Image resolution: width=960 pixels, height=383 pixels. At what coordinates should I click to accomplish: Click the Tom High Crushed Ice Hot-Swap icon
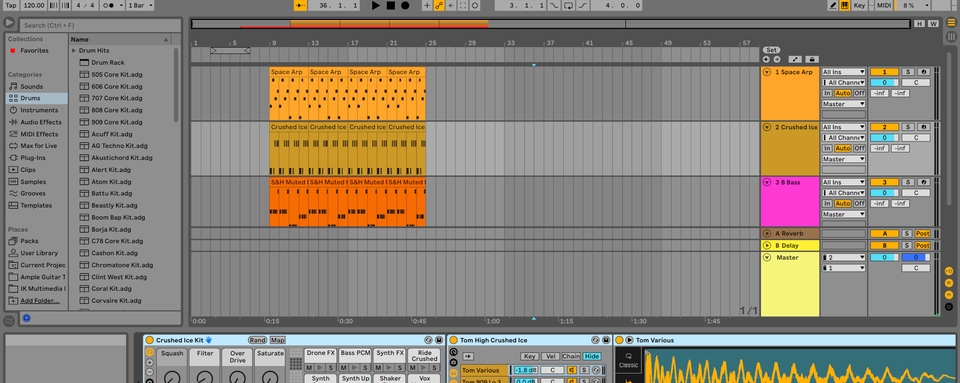pos(595,340)
